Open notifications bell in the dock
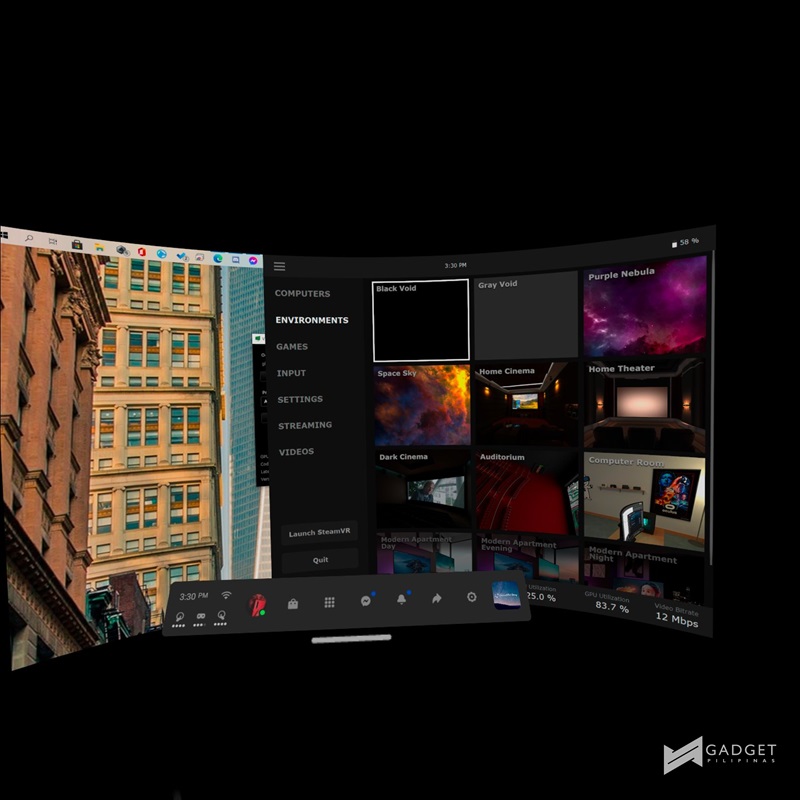 (402, 599)
